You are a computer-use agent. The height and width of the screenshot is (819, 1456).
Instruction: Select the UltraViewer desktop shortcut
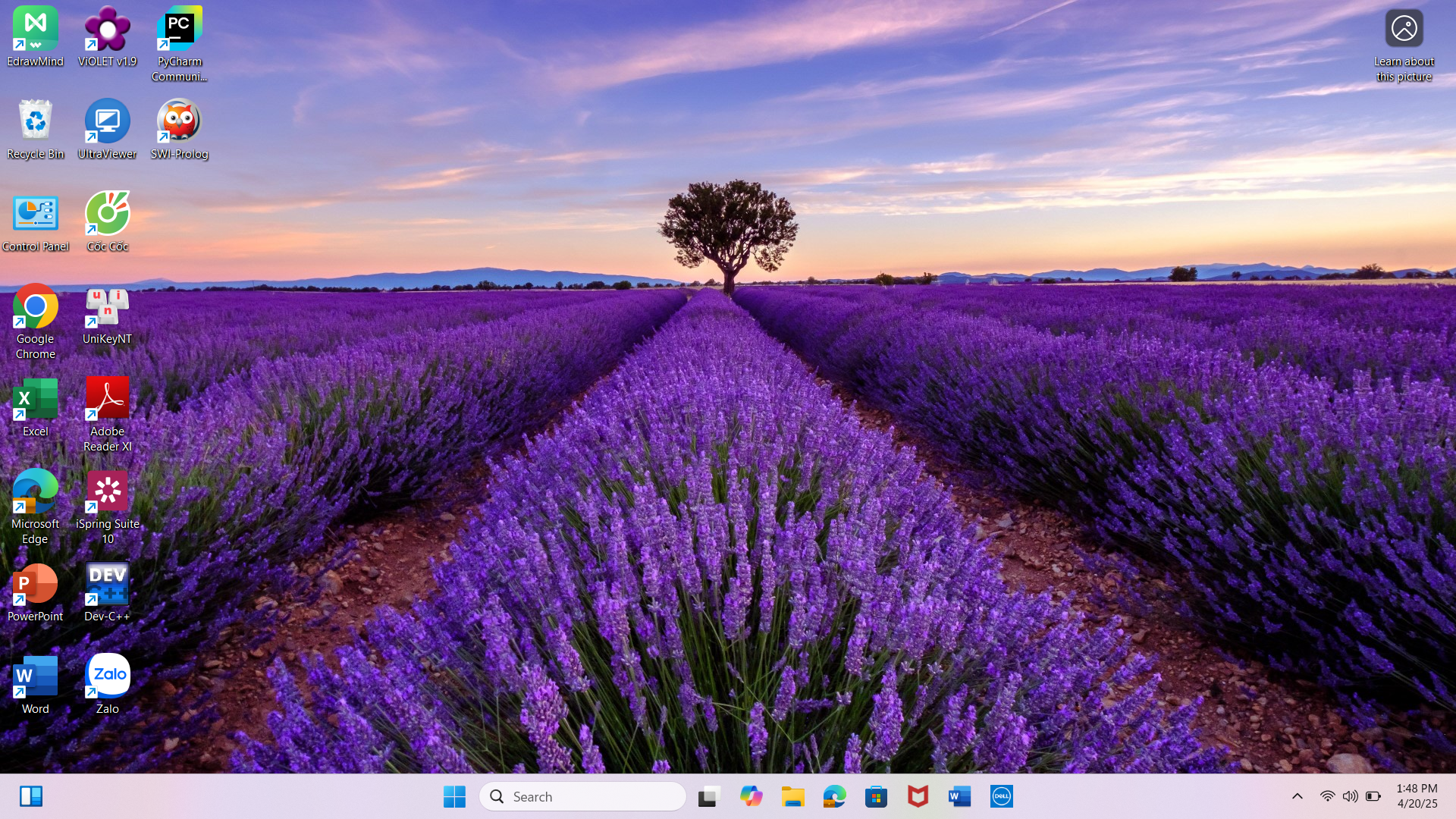click(107, 129)
